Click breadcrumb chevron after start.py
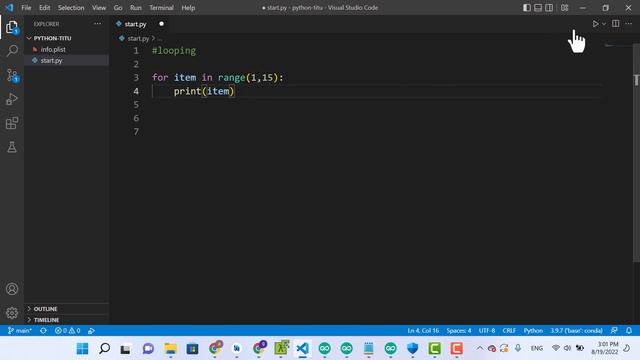This screenshot has height=360, width=640. [x=153, y=38]
